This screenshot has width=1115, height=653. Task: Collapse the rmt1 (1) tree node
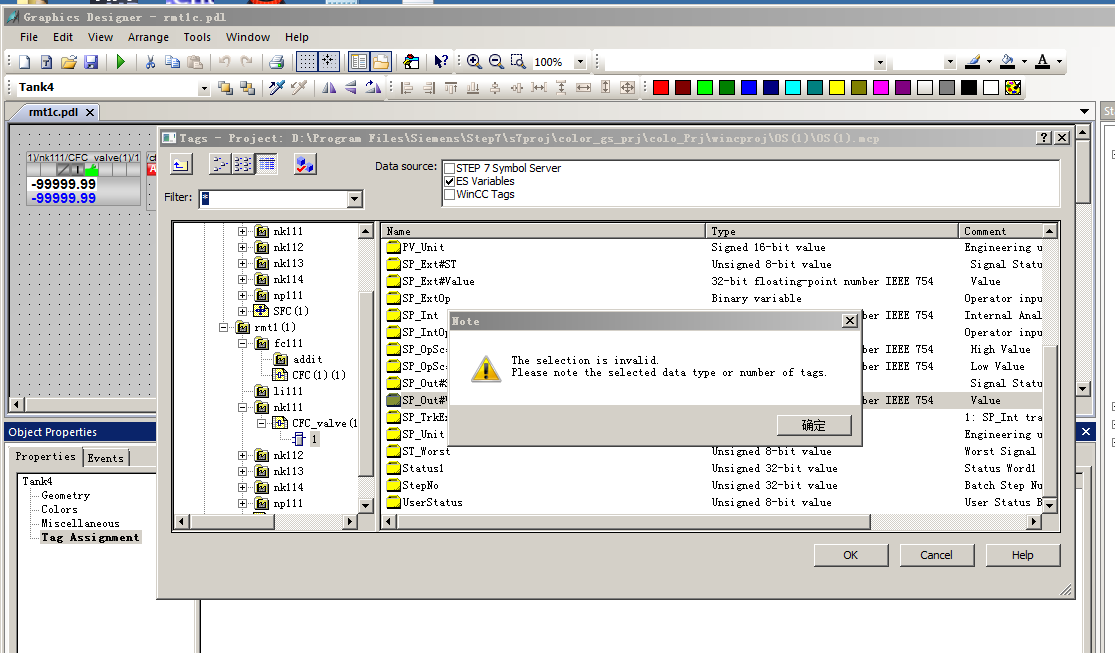(223, 327)
